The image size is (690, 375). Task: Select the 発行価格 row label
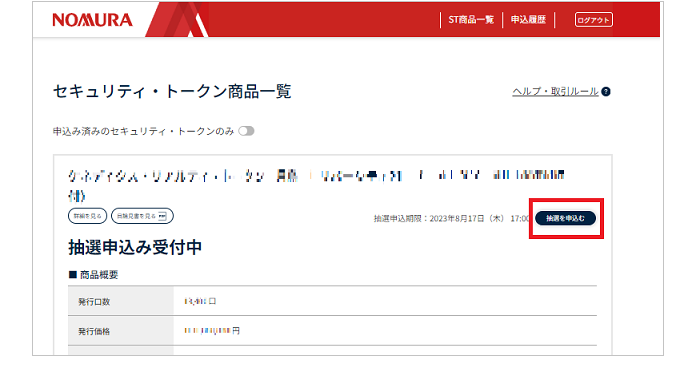(x=94, y=331)
